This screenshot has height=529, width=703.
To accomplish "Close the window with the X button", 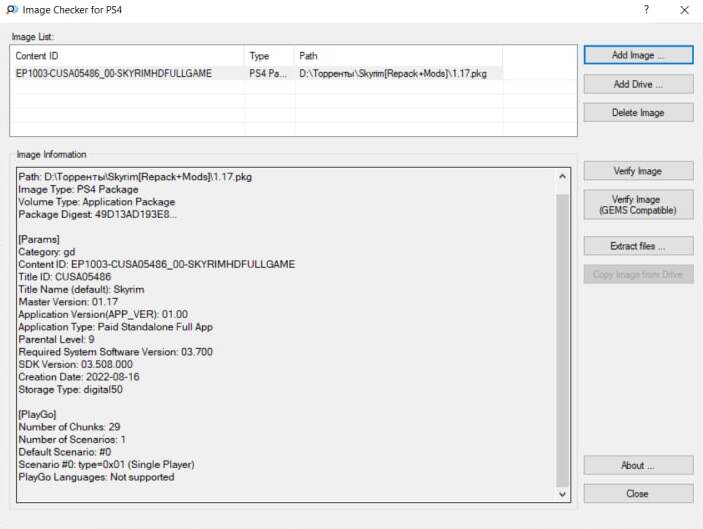I will (684, 10).
